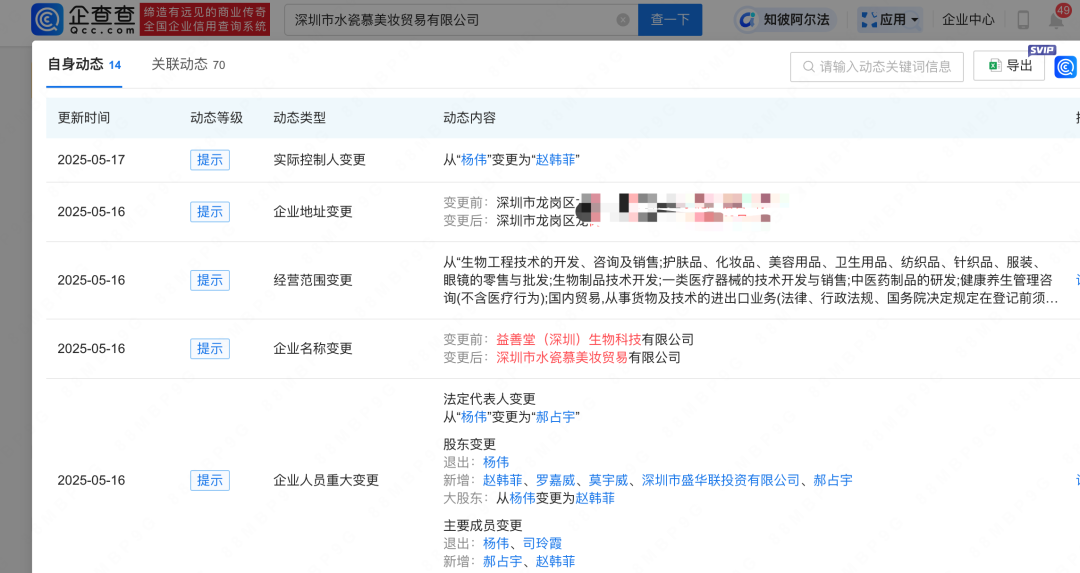Click the magnifier icon in keyword search
Image resolution: width=1080 pixels, height=573 pixels.
click(806, 67)
